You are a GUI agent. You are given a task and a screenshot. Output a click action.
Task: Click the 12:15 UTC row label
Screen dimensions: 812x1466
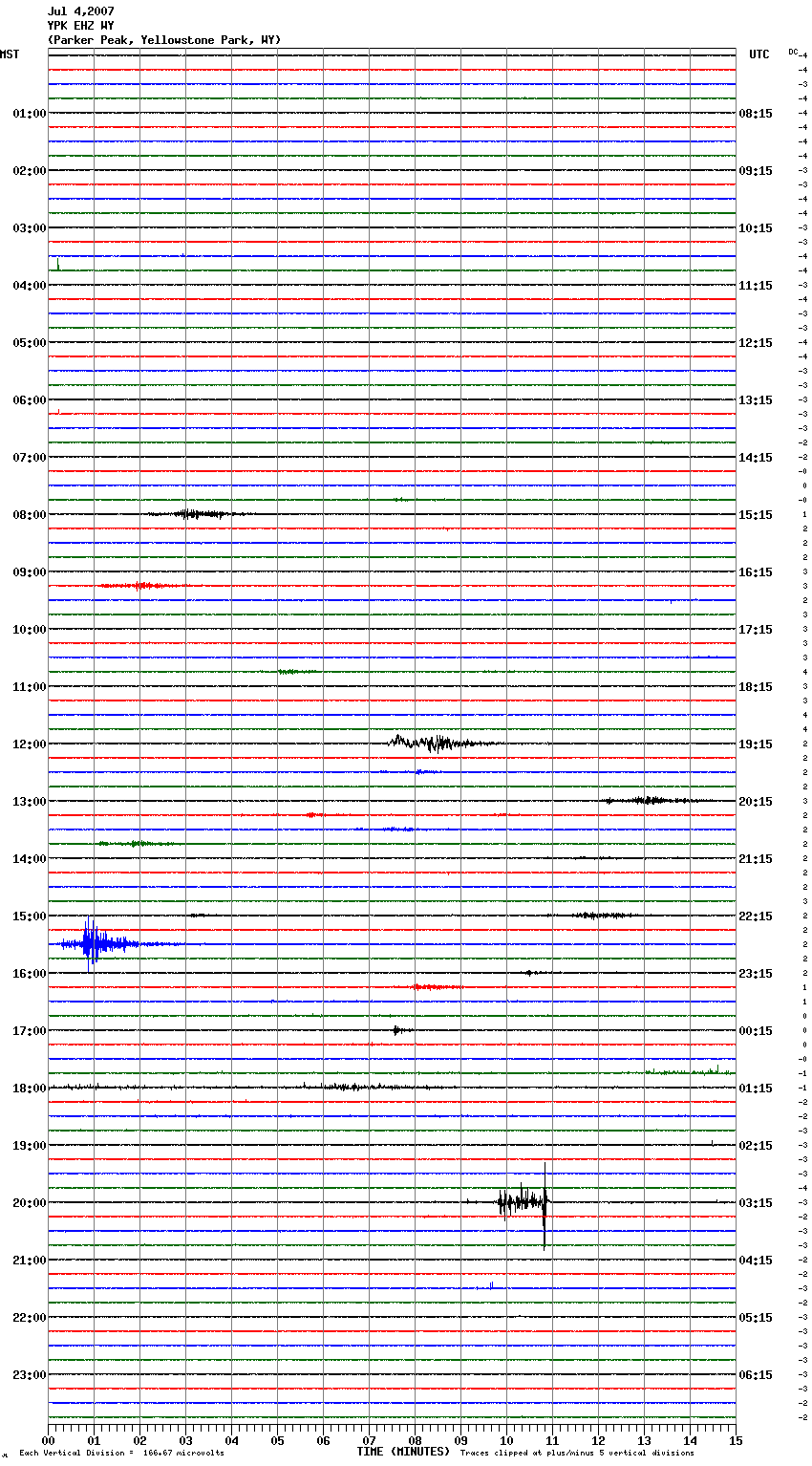pyautogui.click(x=756, y=343)
